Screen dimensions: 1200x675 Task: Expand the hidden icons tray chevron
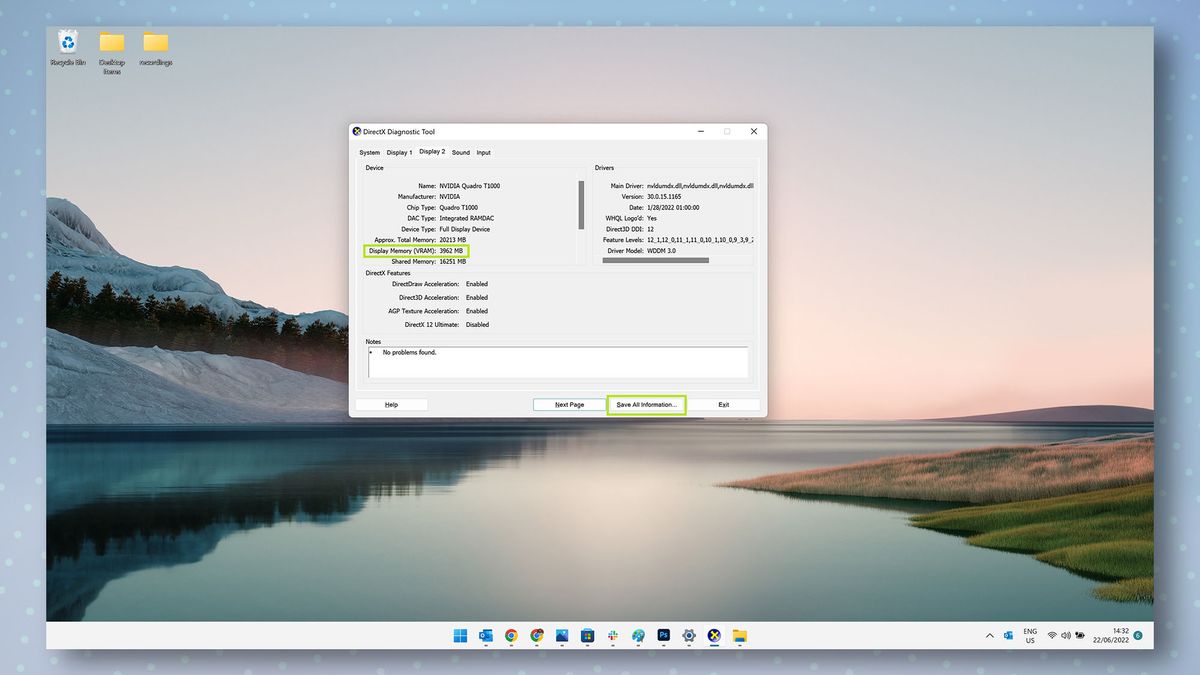coord(988,635)
